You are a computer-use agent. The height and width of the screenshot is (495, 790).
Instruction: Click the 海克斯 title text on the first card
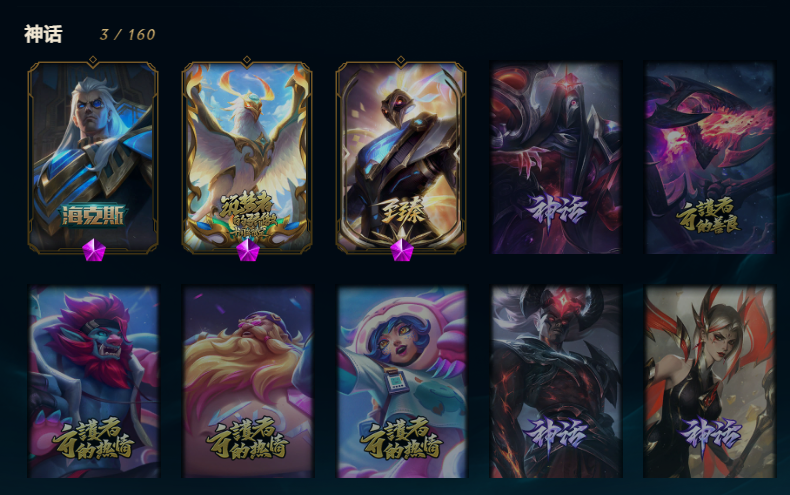[x=93, y=216]
